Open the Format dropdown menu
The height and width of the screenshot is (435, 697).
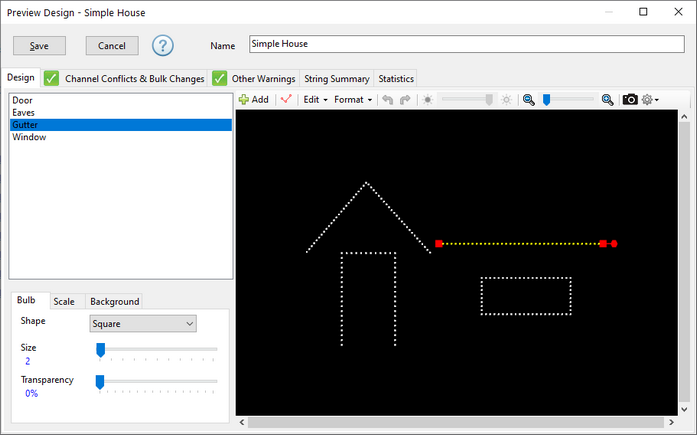(352, 100)
